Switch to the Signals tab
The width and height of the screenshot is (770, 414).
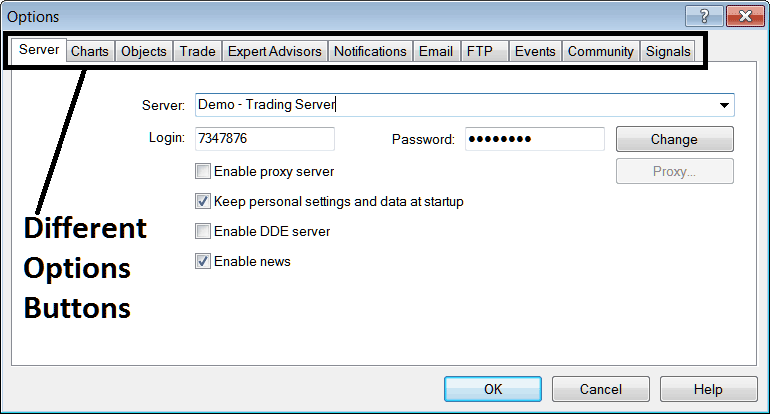pos(668,51)
